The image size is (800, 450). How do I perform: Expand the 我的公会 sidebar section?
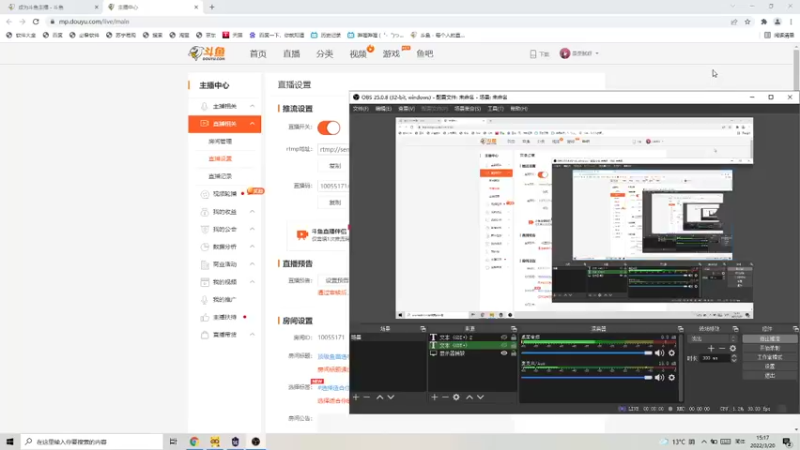click(252, 229)
